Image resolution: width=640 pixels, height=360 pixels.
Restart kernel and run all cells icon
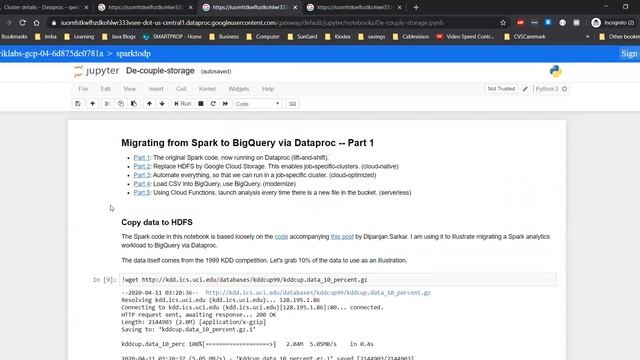click(225, 104)
